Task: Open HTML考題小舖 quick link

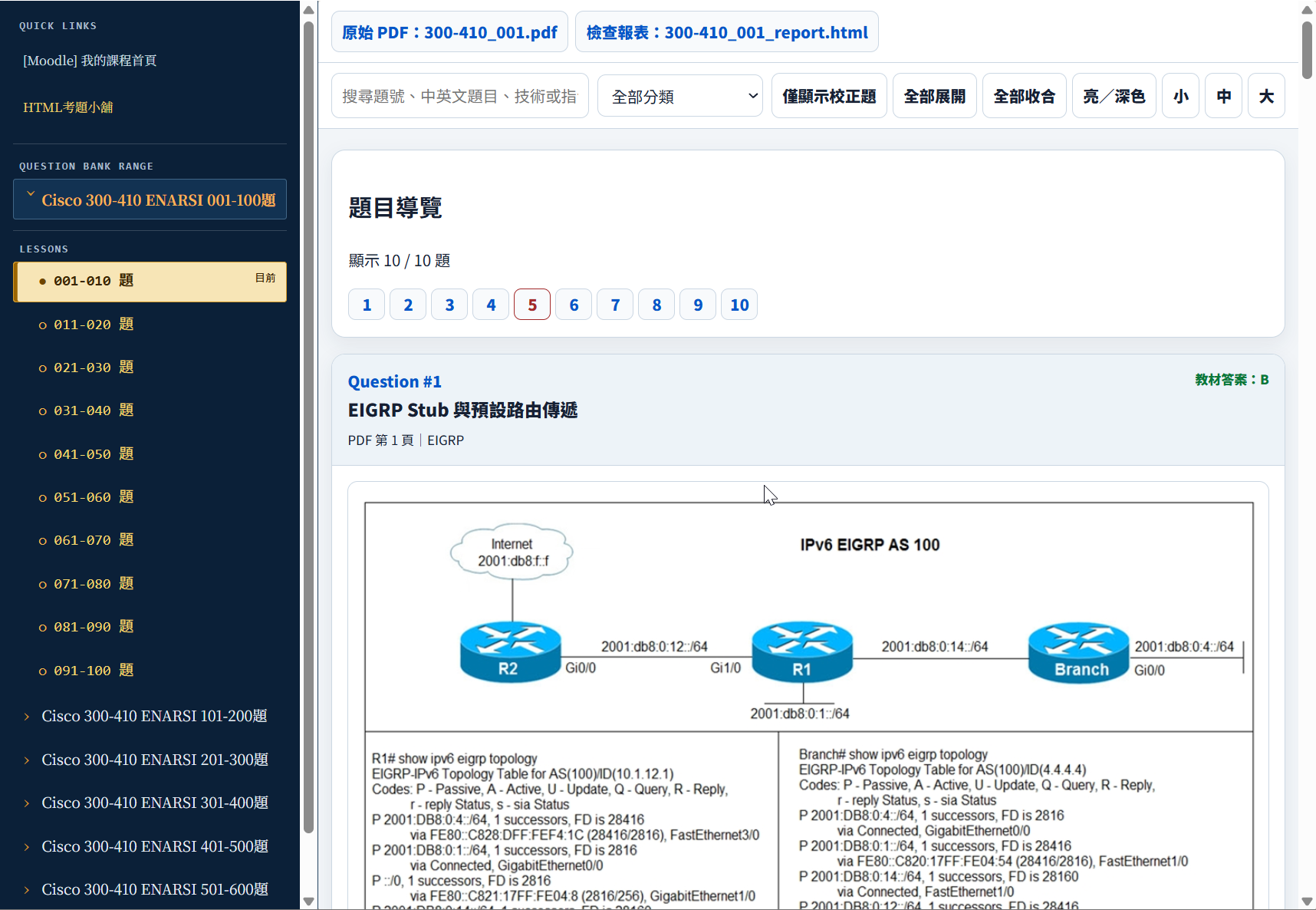Action: (68, 107)
